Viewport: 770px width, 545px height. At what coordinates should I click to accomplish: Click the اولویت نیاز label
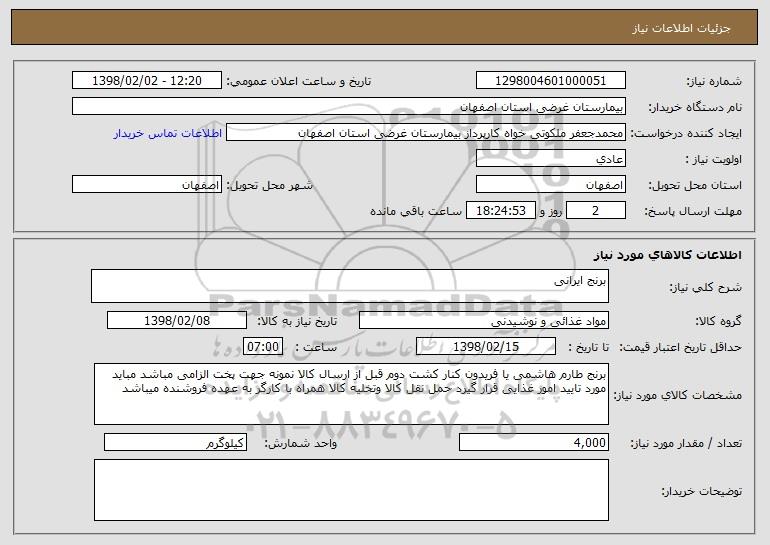click(x=714, y=159)
